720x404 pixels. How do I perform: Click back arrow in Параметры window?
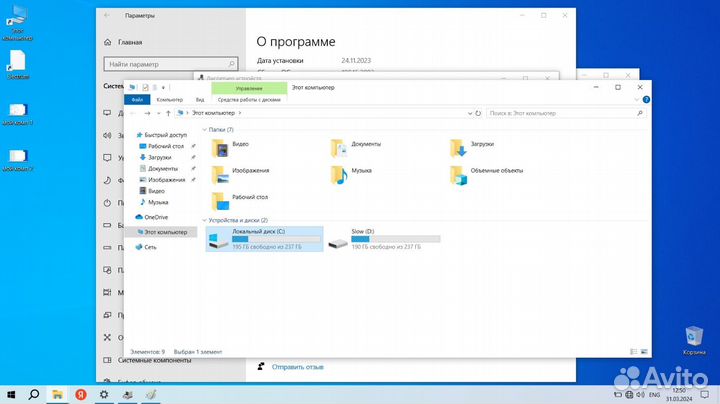pyautogui.click(x=107, y=15)
